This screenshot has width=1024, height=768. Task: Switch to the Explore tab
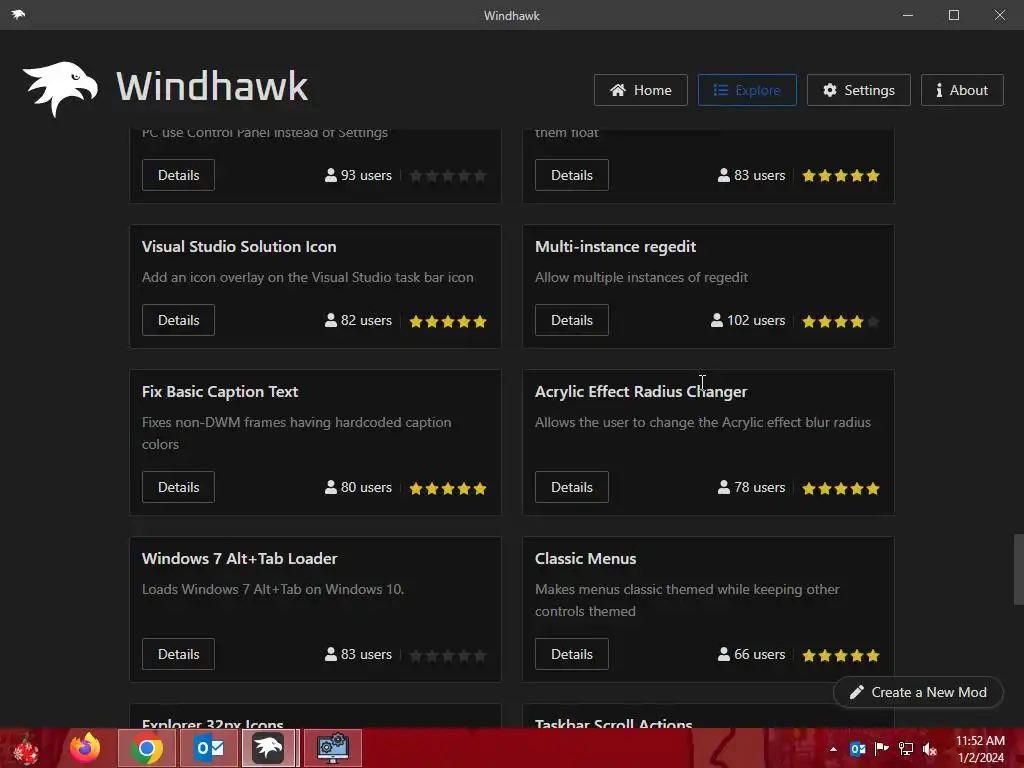[747, 90]
